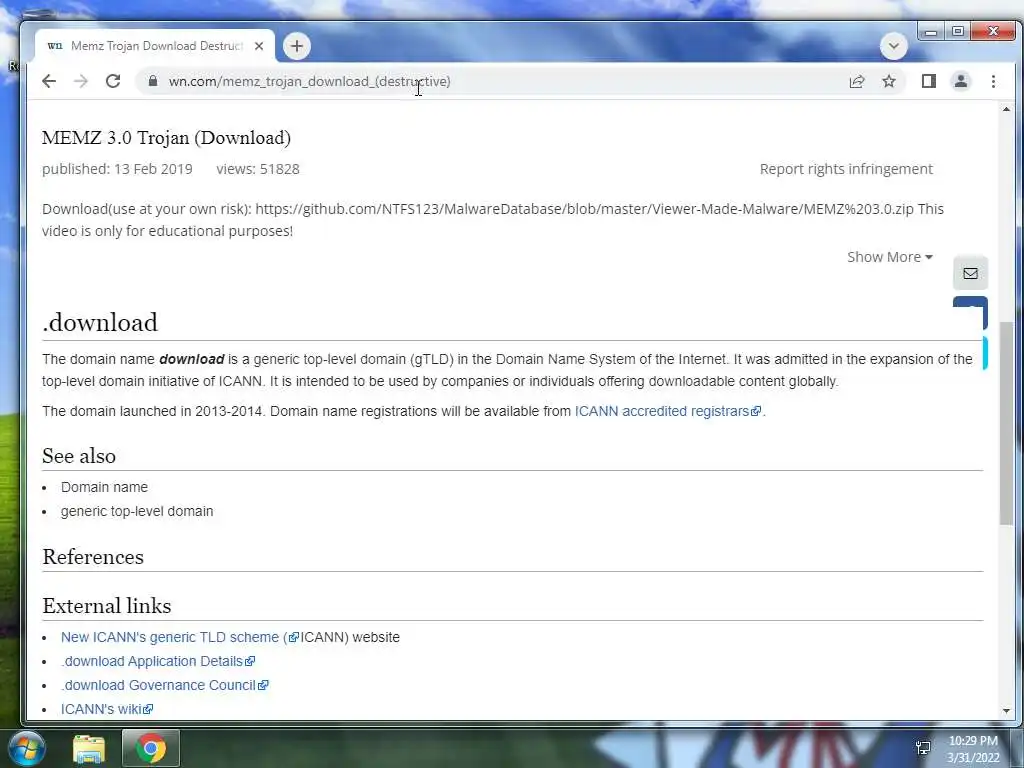Click Report rights infringement

(846, 168)
